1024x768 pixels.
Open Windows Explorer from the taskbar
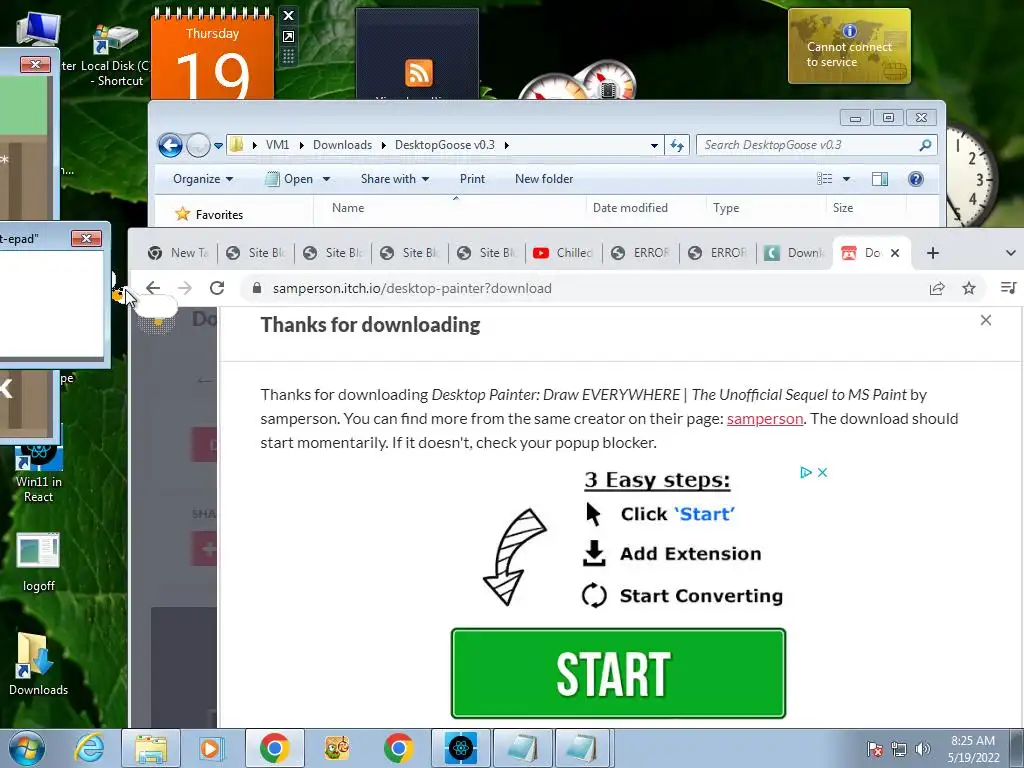tap(151, 748)
